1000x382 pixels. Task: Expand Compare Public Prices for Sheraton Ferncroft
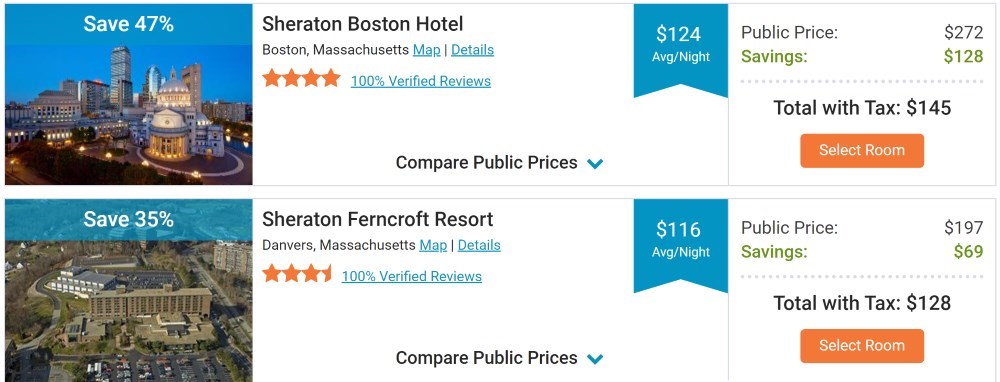point(499,358)
